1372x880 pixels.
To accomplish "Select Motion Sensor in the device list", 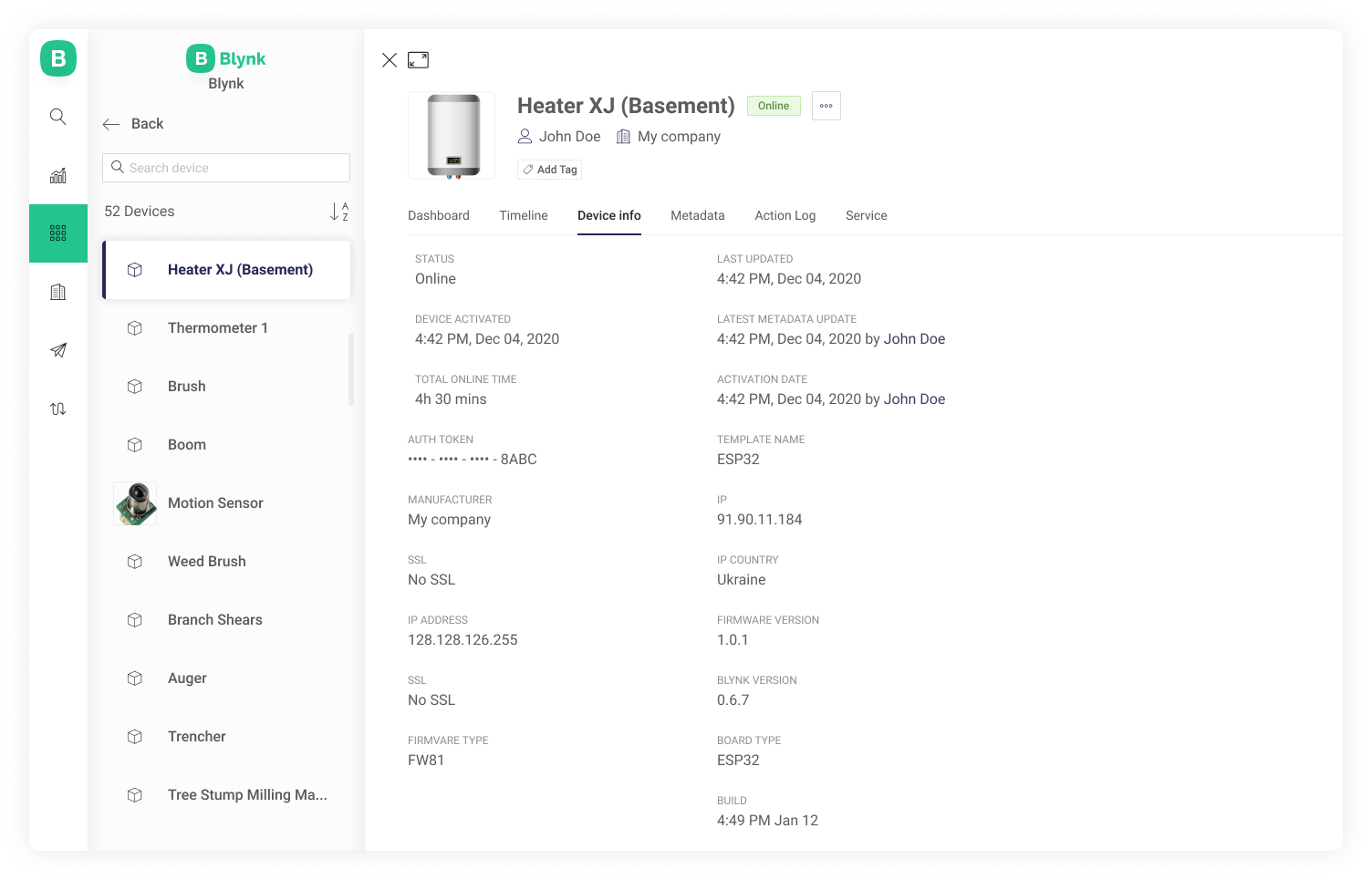I will 215,503.
